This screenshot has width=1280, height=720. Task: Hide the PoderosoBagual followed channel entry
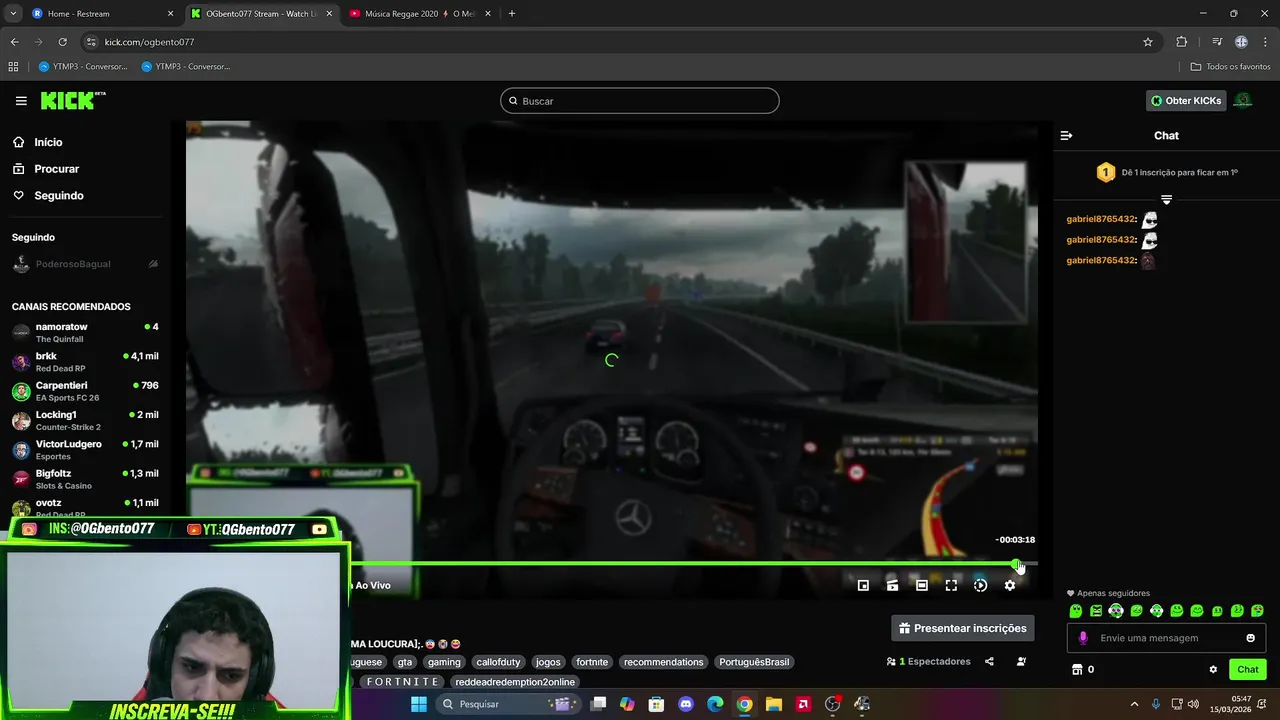coord(153,264)
